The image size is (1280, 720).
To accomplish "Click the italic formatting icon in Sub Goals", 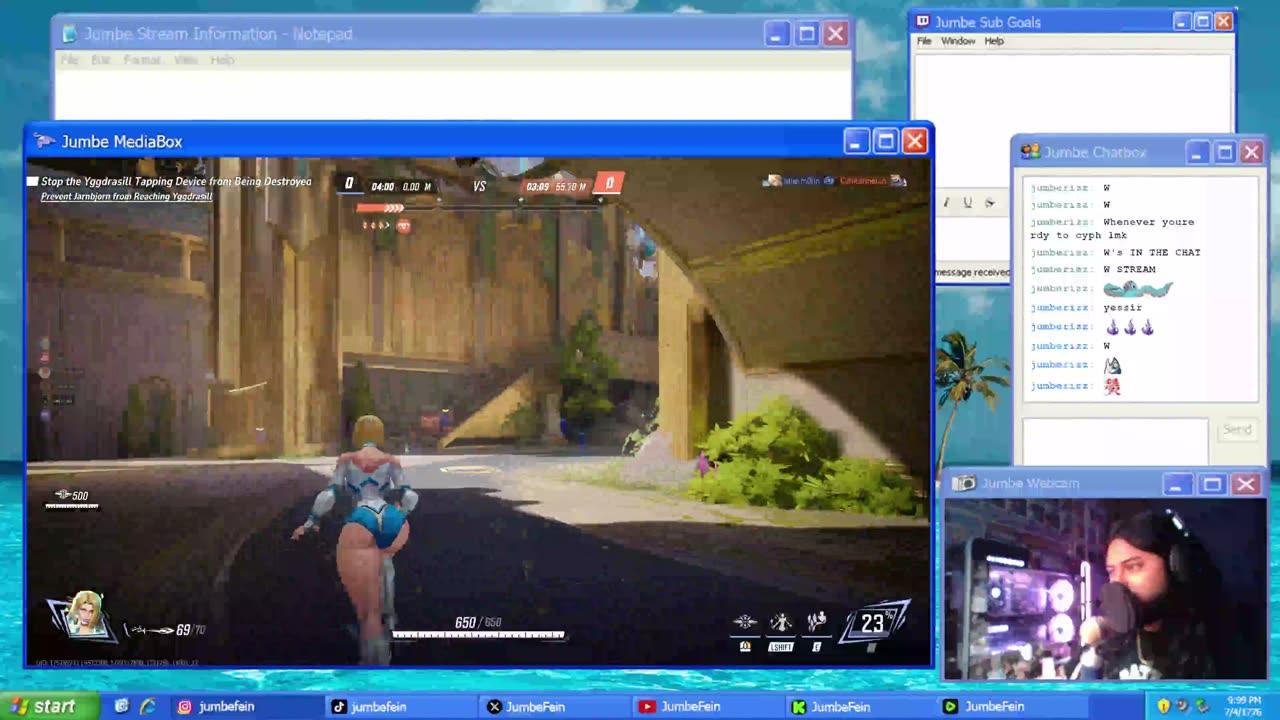I will (946, 203).
